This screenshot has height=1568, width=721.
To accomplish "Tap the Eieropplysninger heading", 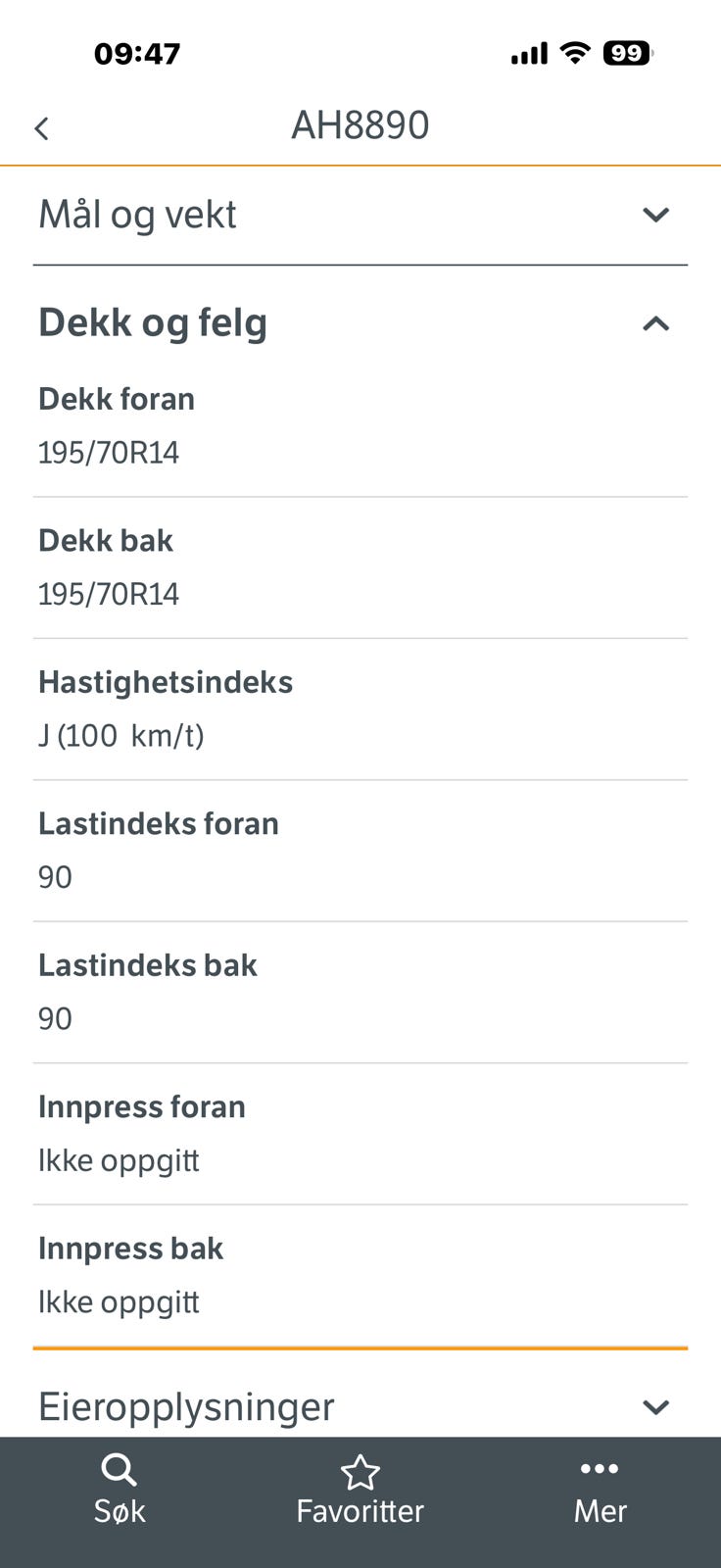I will (x=186, y=1407).
